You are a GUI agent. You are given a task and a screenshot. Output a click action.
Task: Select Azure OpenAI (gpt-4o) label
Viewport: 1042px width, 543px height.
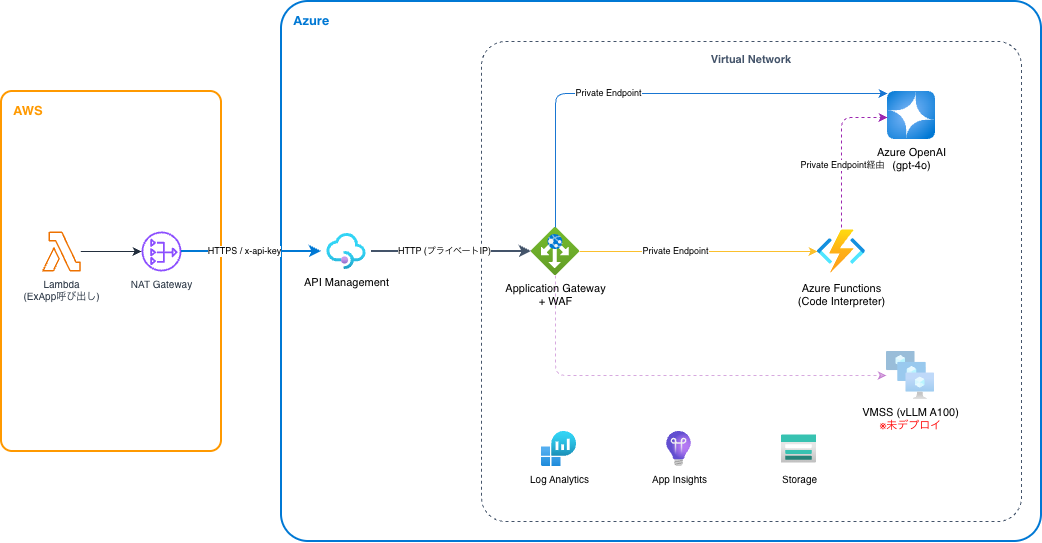point(911,158)
